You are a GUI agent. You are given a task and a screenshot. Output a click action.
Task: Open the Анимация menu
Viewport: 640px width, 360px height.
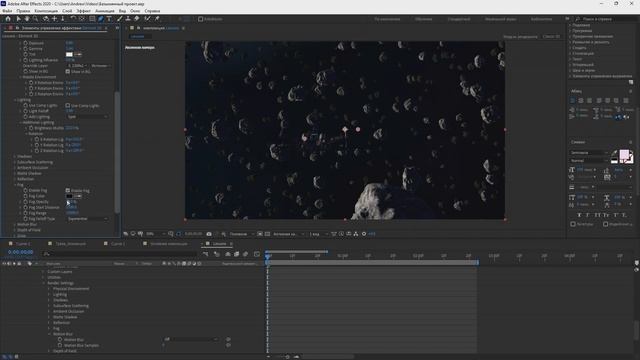104,11
